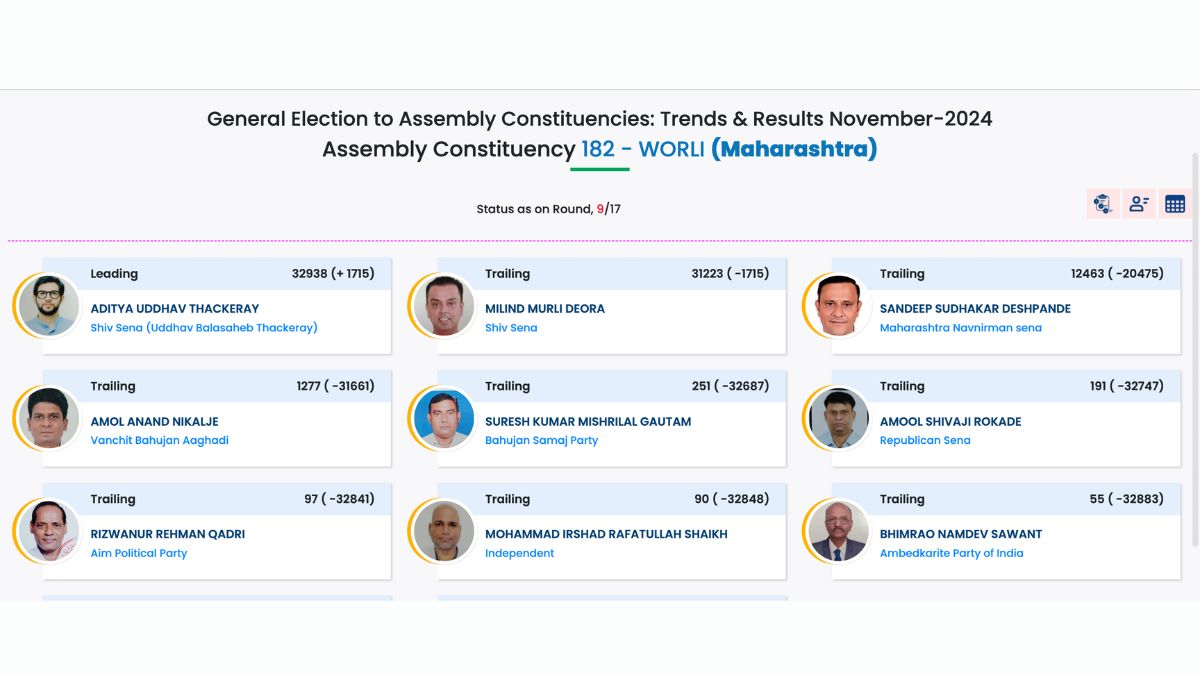
Task: Click the Bahujan Samaj Party label
Action: coord(541,441)
